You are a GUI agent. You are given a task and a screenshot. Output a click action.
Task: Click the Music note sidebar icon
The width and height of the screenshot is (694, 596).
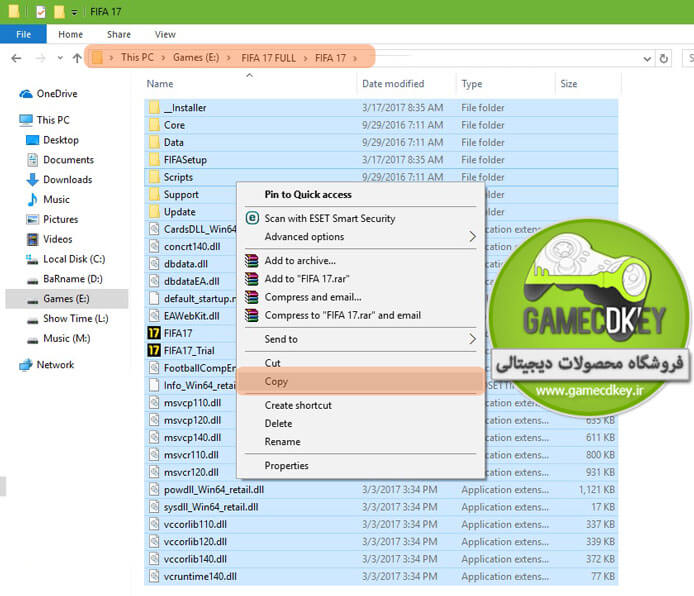point(33,200)
